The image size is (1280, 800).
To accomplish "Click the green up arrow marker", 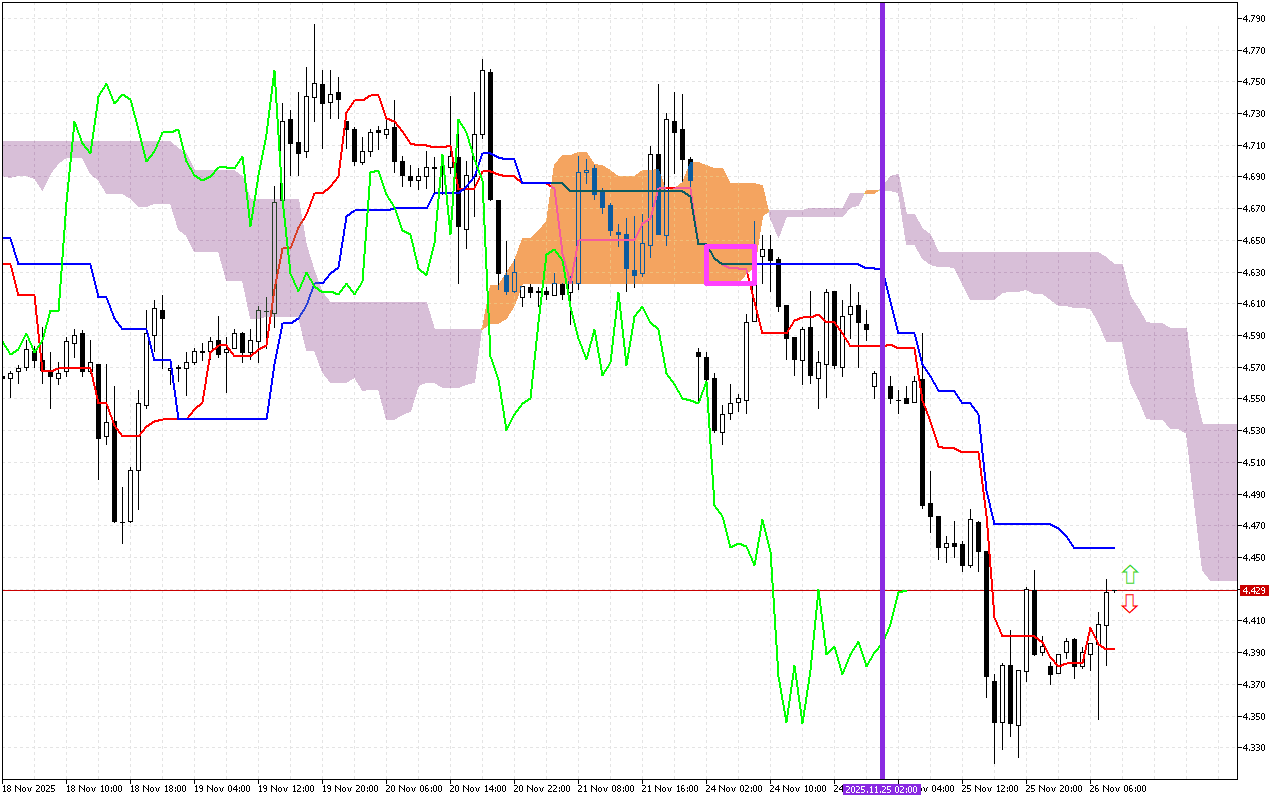I will pyautogui.click(x=1130, y=574).
